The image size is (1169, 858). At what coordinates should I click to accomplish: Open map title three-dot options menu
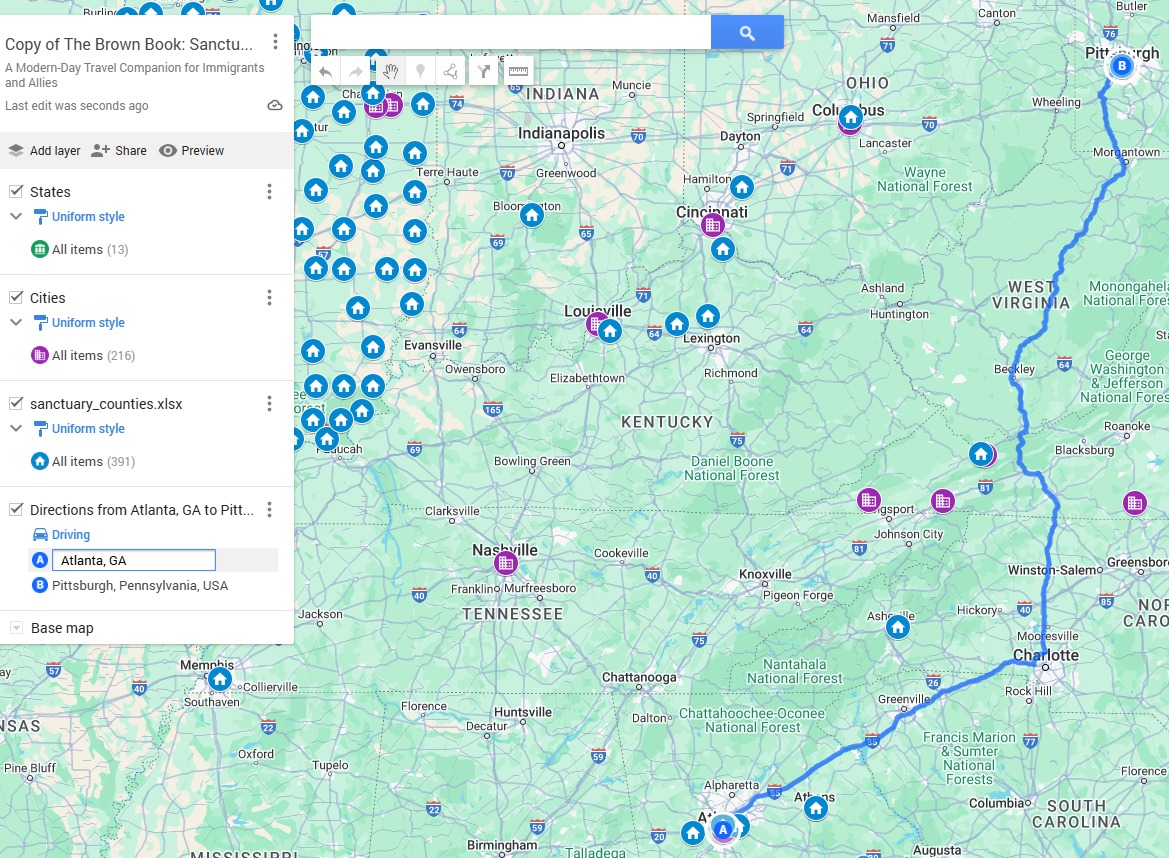click(275, 42)
